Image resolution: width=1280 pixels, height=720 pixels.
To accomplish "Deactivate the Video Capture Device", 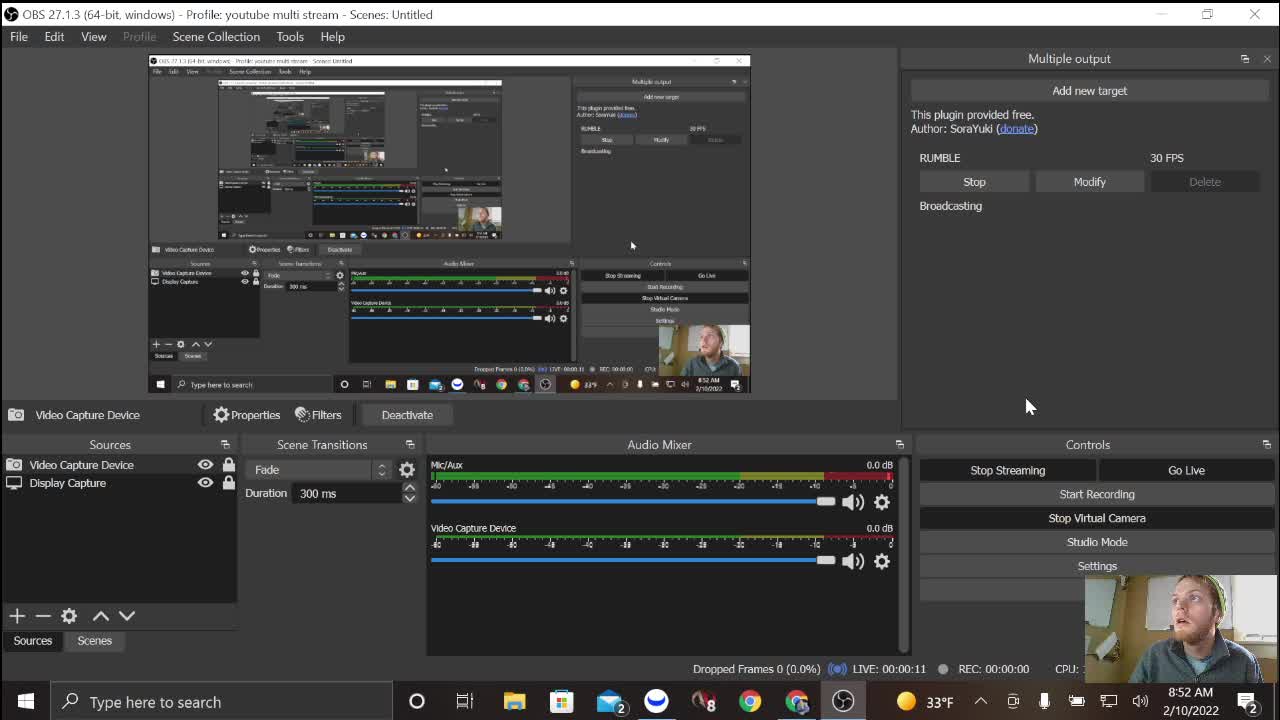I will (x=407, y=415).
